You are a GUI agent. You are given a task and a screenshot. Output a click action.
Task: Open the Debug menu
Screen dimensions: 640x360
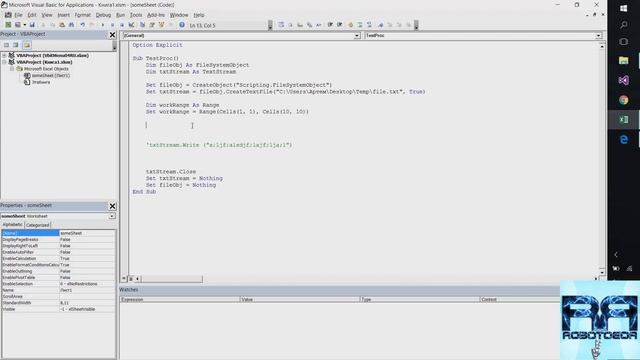point(103,15)
